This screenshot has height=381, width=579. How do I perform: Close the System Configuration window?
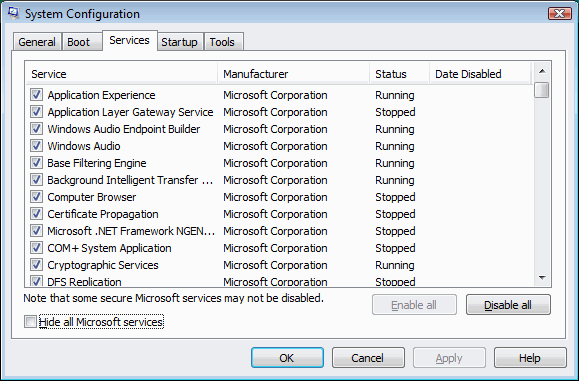[560, 14]
